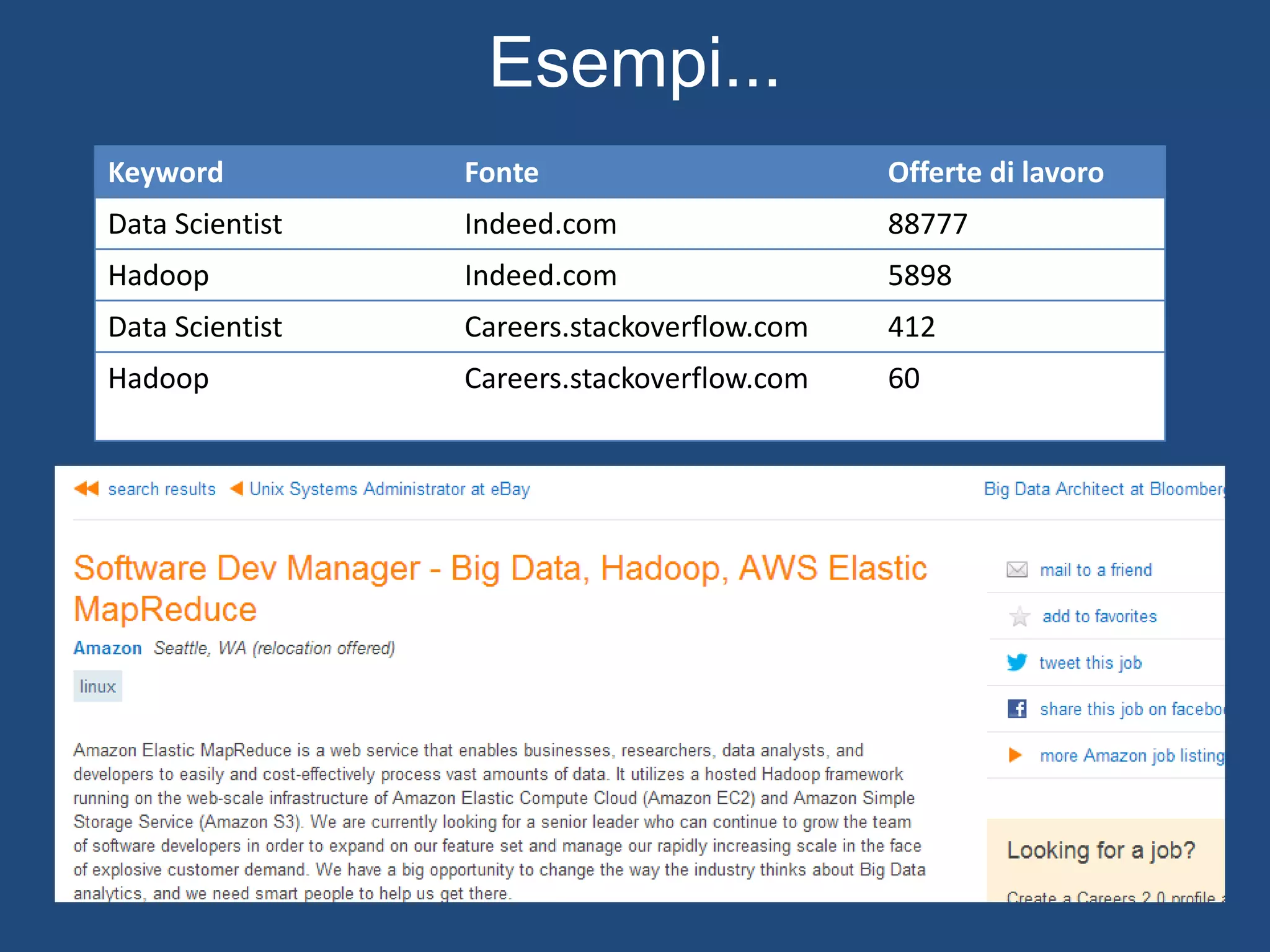Click the Keyword column header
Screen dimensions: 1270x952
(165, 172)
